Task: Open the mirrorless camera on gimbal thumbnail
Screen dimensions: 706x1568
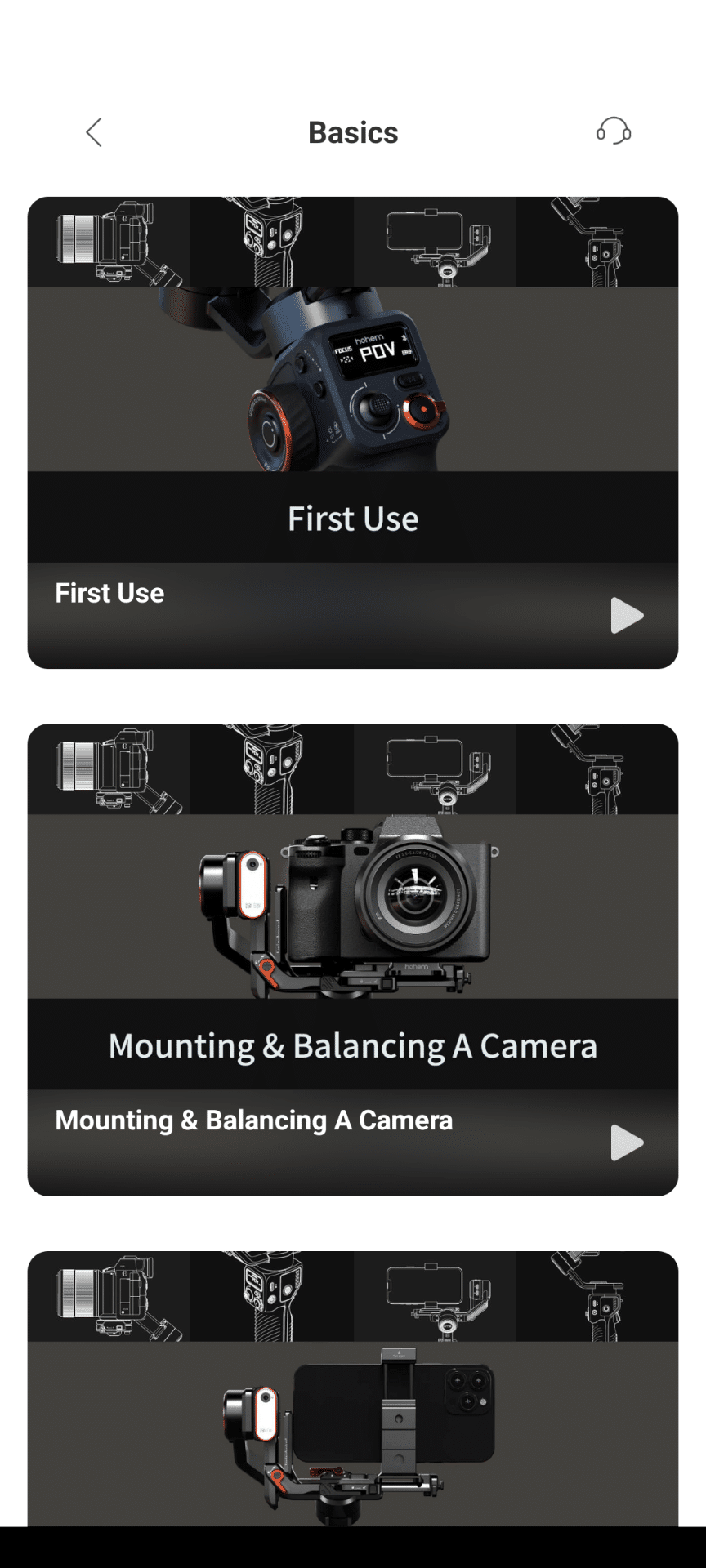Action: click(353, 906)
